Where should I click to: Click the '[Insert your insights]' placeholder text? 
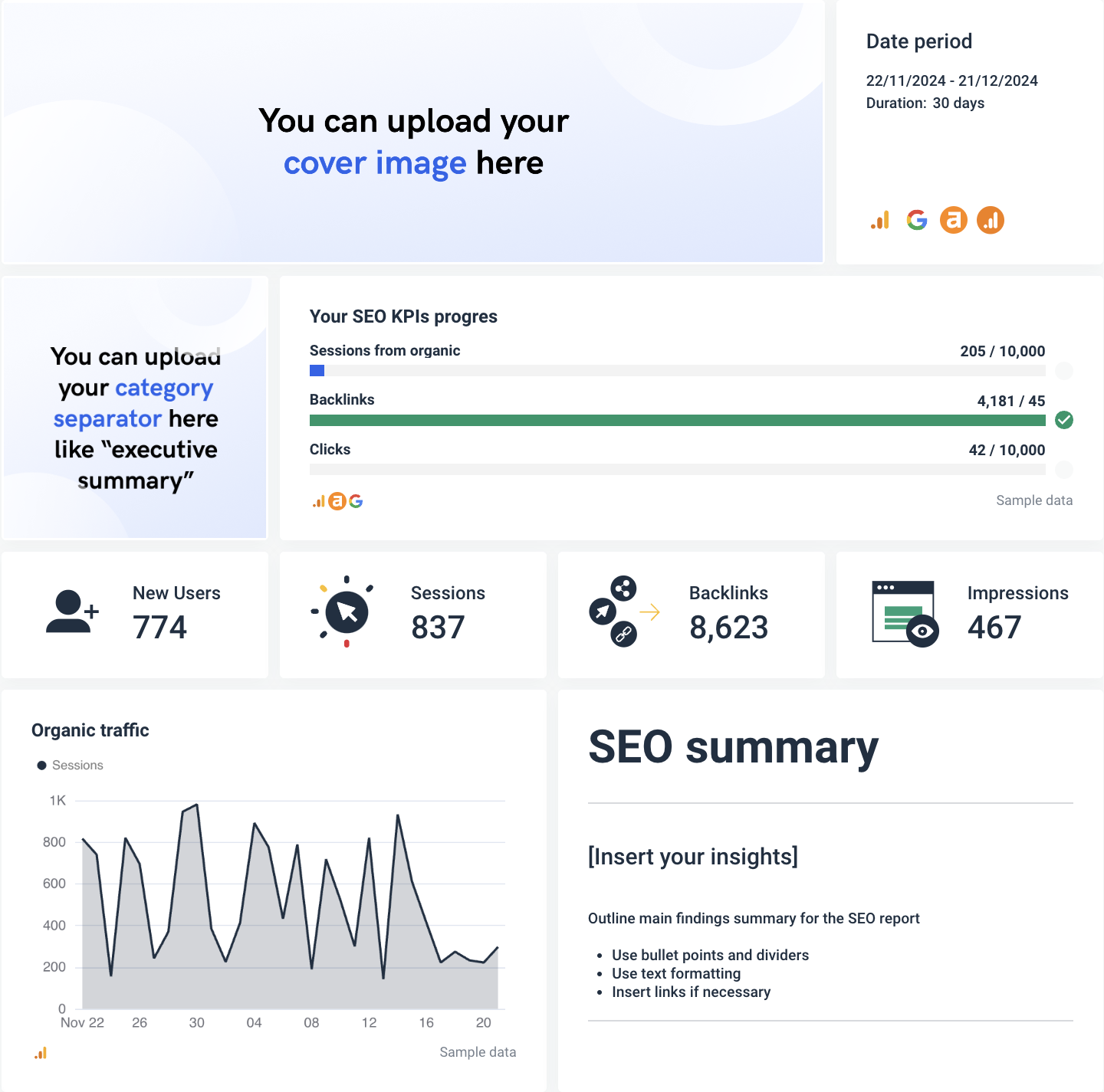693,857
